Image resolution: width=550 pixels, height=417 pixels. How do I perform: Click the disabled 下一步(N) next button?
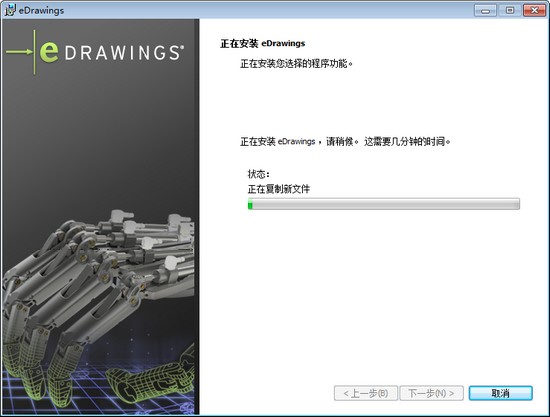tap(431, 393)
